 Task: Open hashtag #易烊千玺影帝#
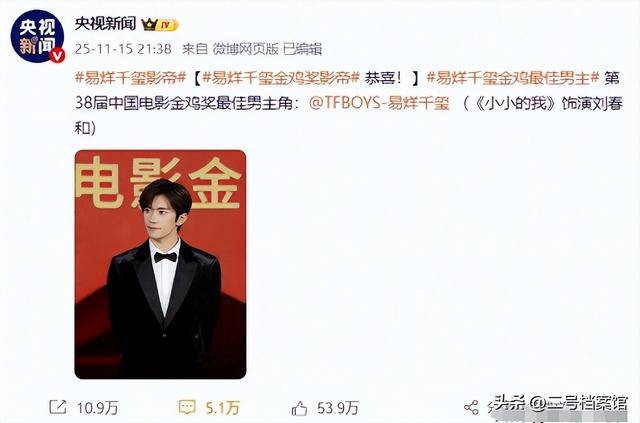[131, 78]
